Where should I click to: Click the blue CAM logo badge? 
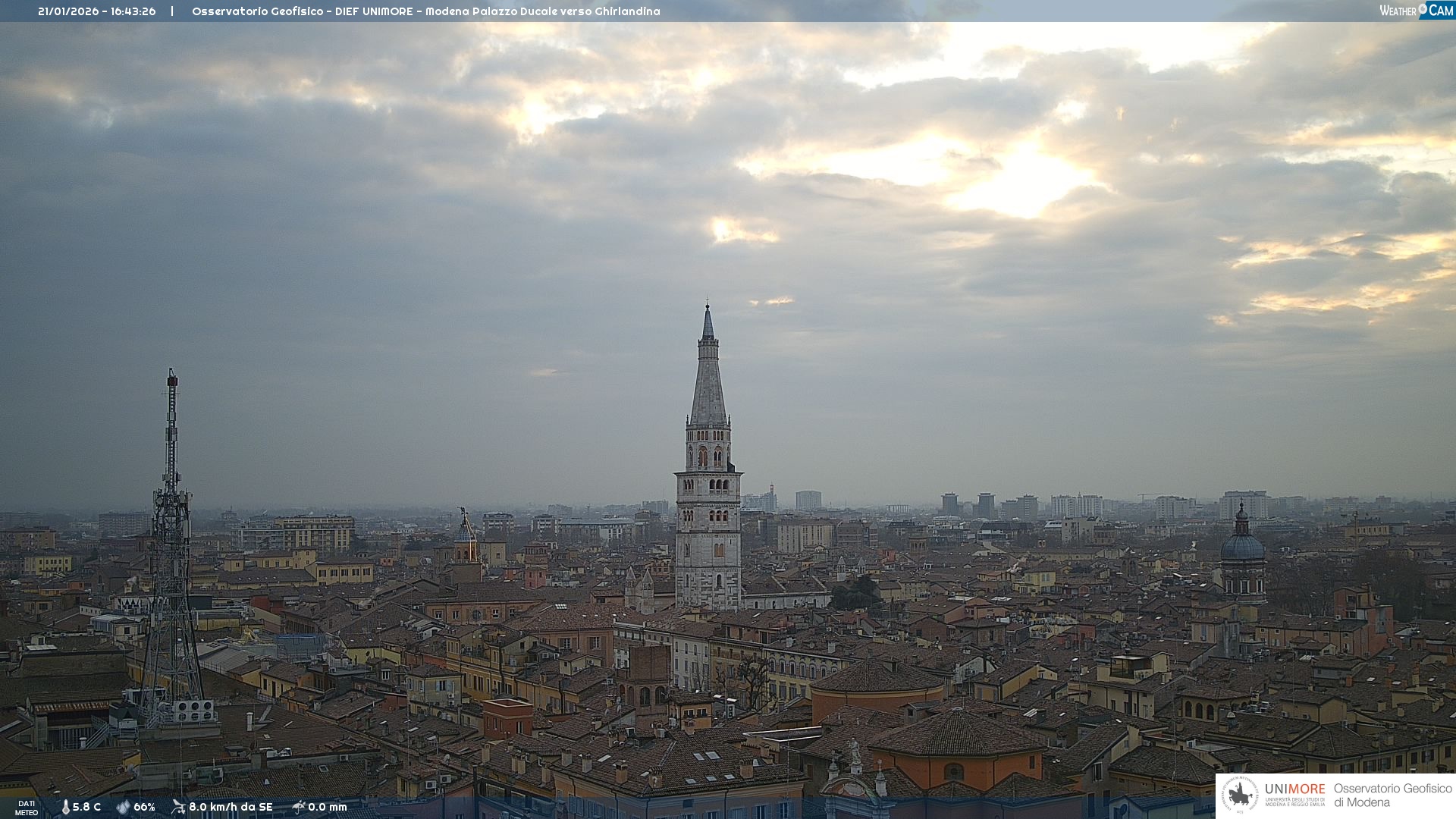coord(1439,10)
